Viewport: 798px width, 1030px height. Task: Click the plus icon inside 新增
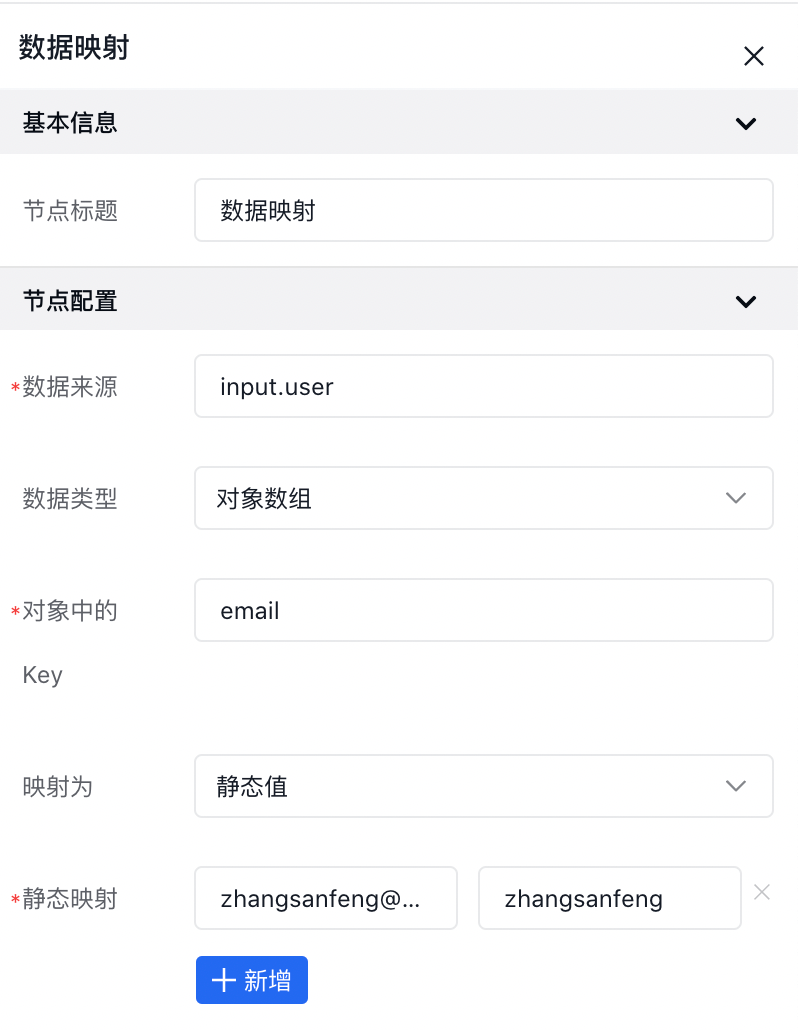pos(223,981)
